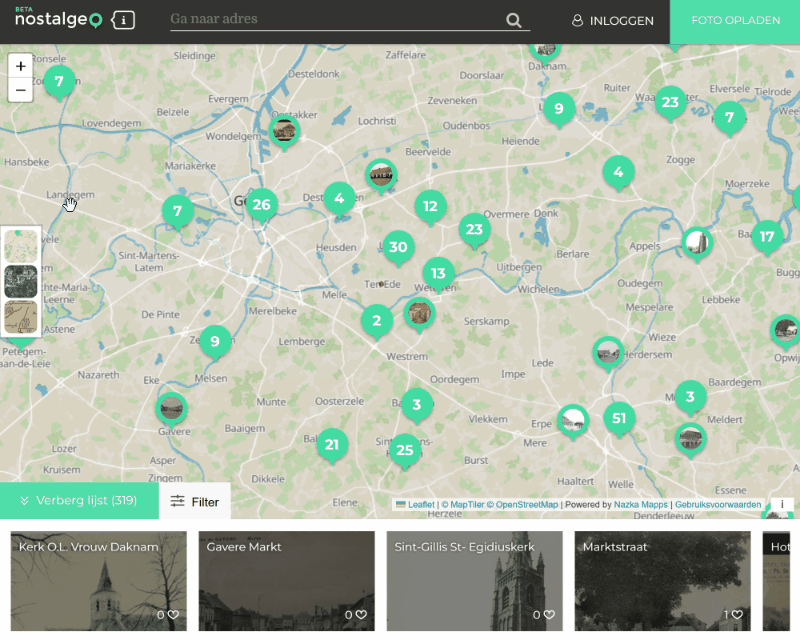Click the search magnifier icon
800x640 pixels.
tap(514, 21)
